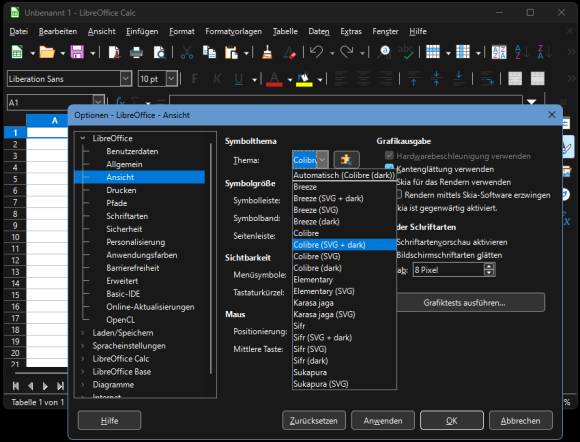
Task: Click the Undo arrow icon
Action: pyautogui.click(x=317, y=52)
